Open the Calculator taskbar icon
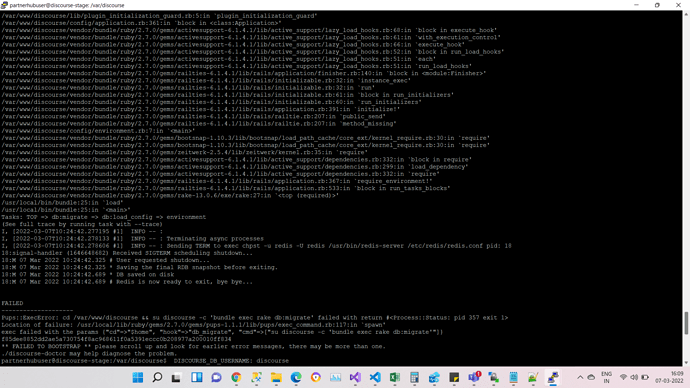 pyautogui.click(x=414, y=377)
